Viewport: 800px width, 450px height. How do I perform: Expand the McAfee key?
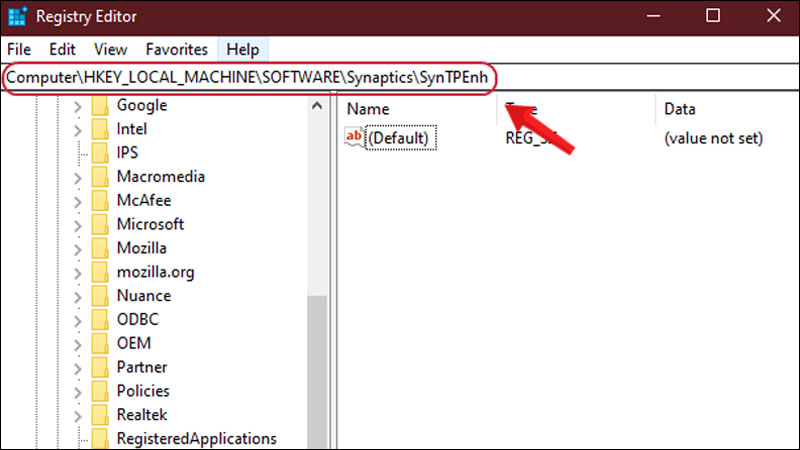(78, 202)
